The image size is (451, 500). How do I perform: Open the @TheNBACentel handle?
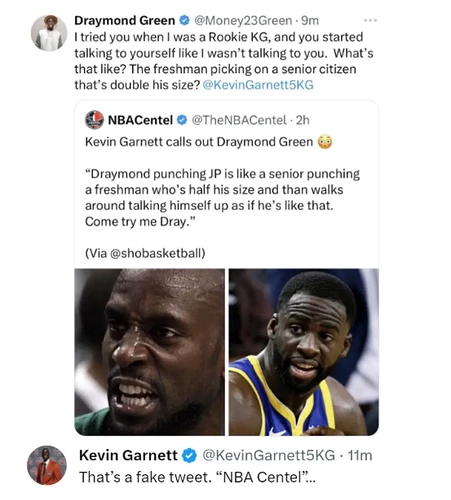pyautogui.click(x=239, y=120)
